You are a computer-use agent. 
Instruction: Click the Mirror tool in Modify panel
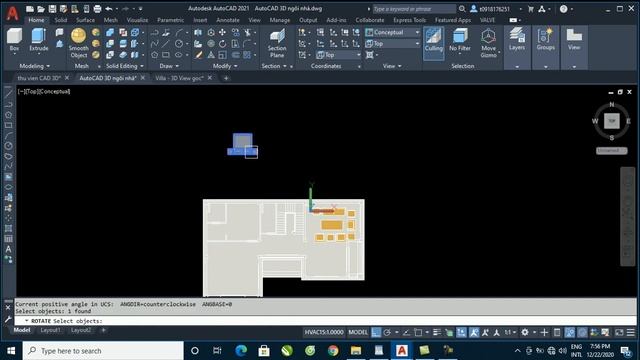[x=198, y=32]
